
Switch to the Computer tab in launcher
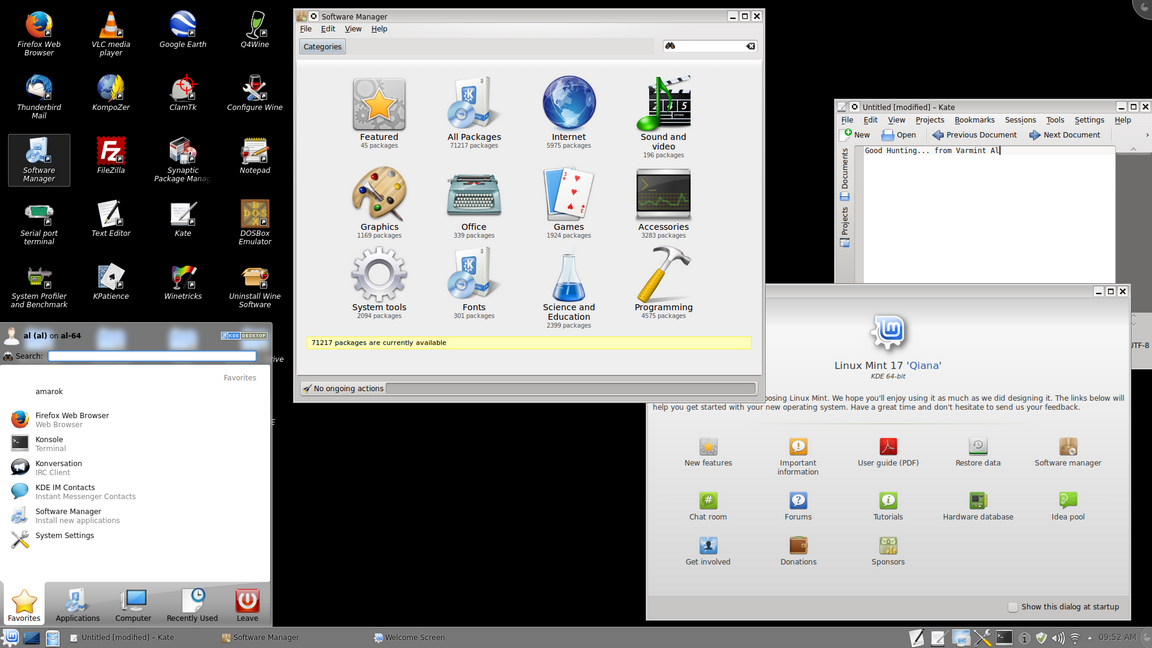tap(133, 605)
